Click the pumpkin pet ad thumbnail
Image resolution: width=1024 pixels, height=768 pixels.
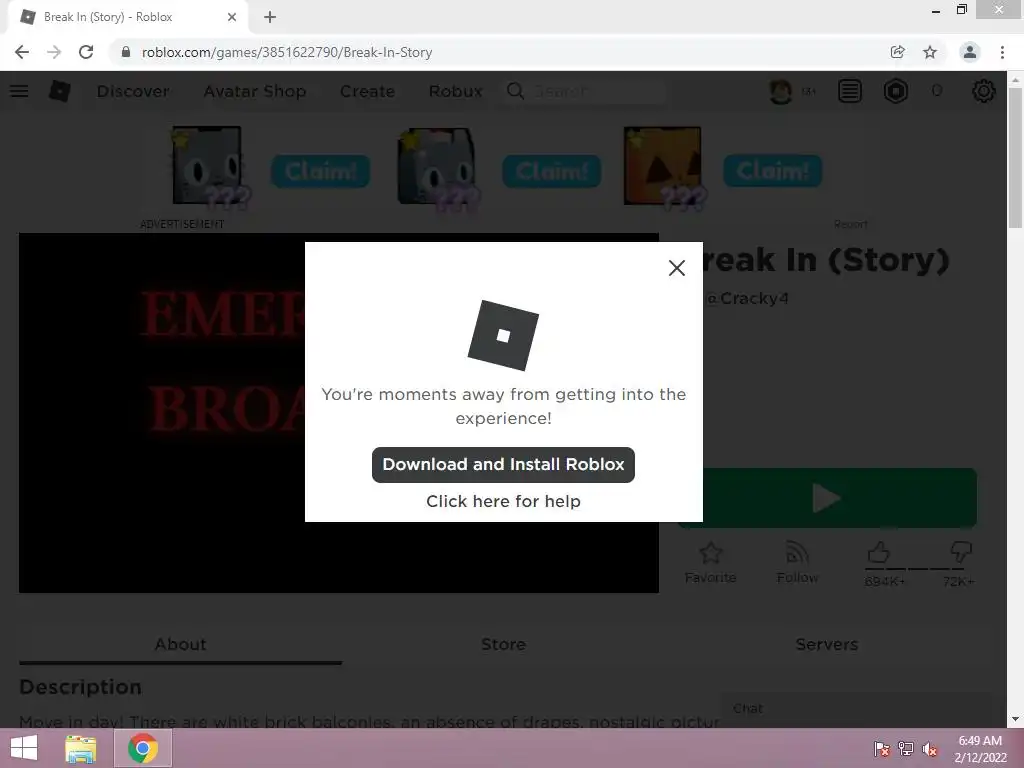663,167
